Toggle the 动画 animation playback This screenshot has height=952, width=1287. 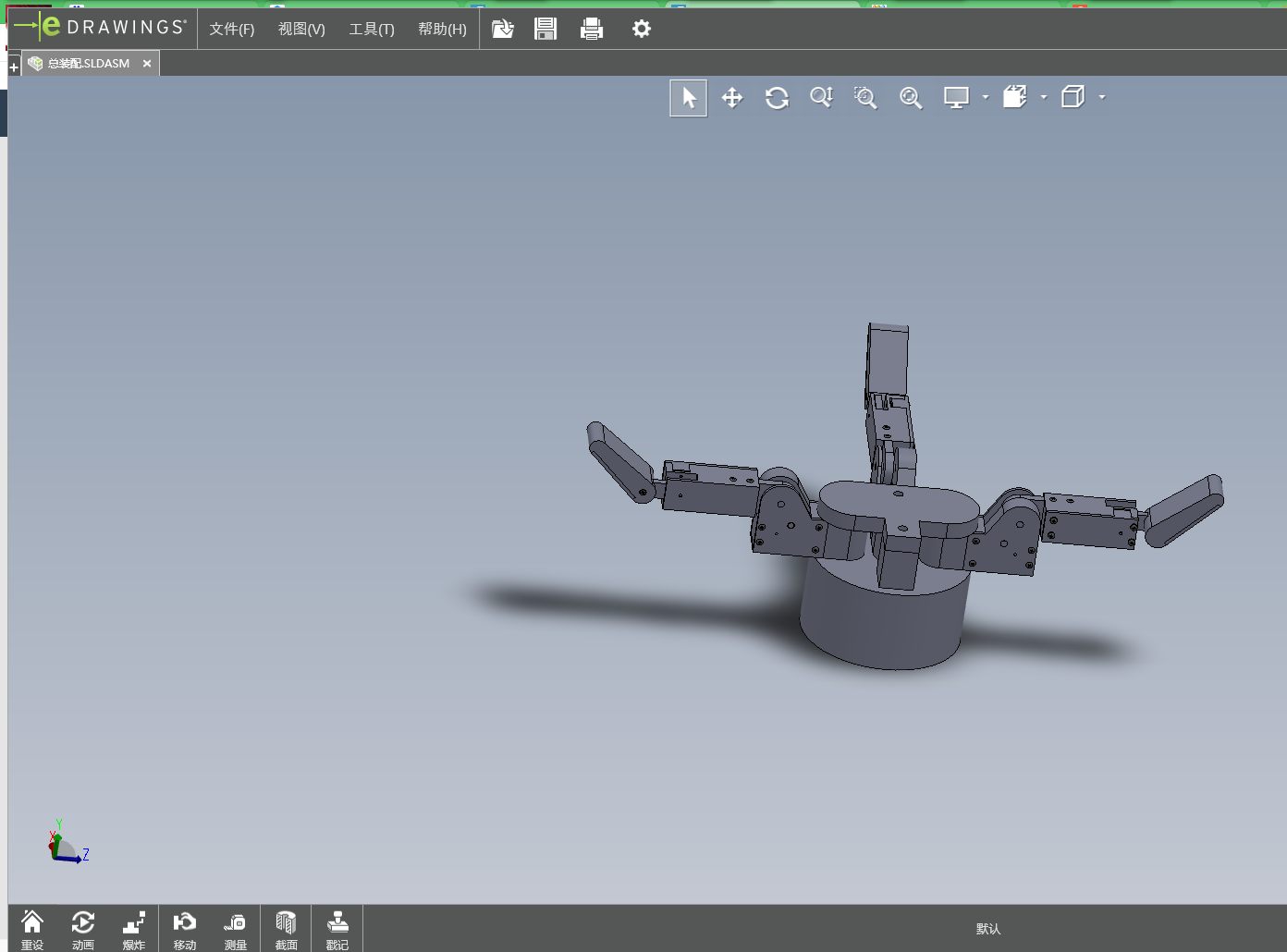[x=83, y=929]
